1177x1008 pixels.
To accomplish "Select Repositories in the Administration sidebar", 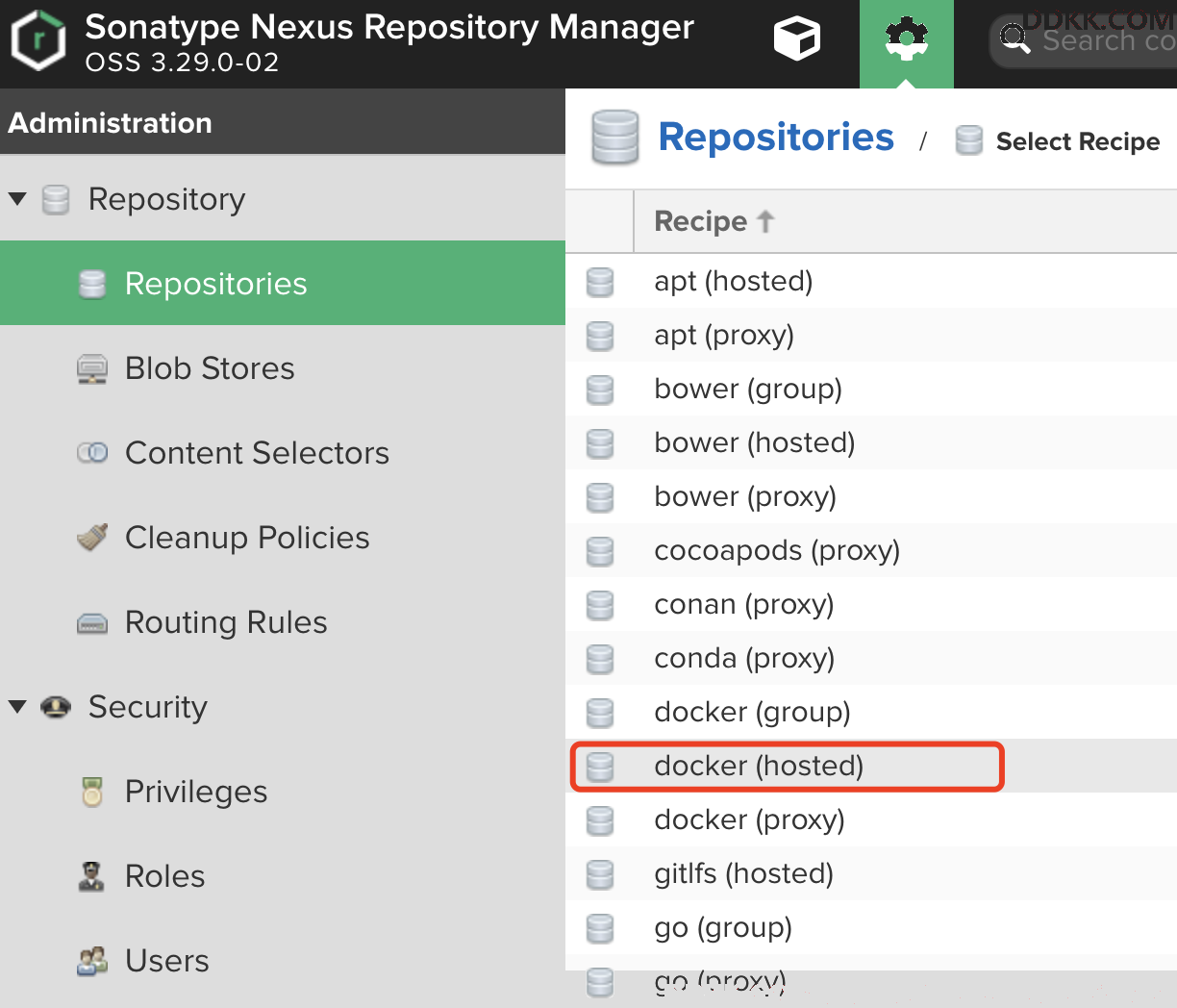I will (283, 283).
